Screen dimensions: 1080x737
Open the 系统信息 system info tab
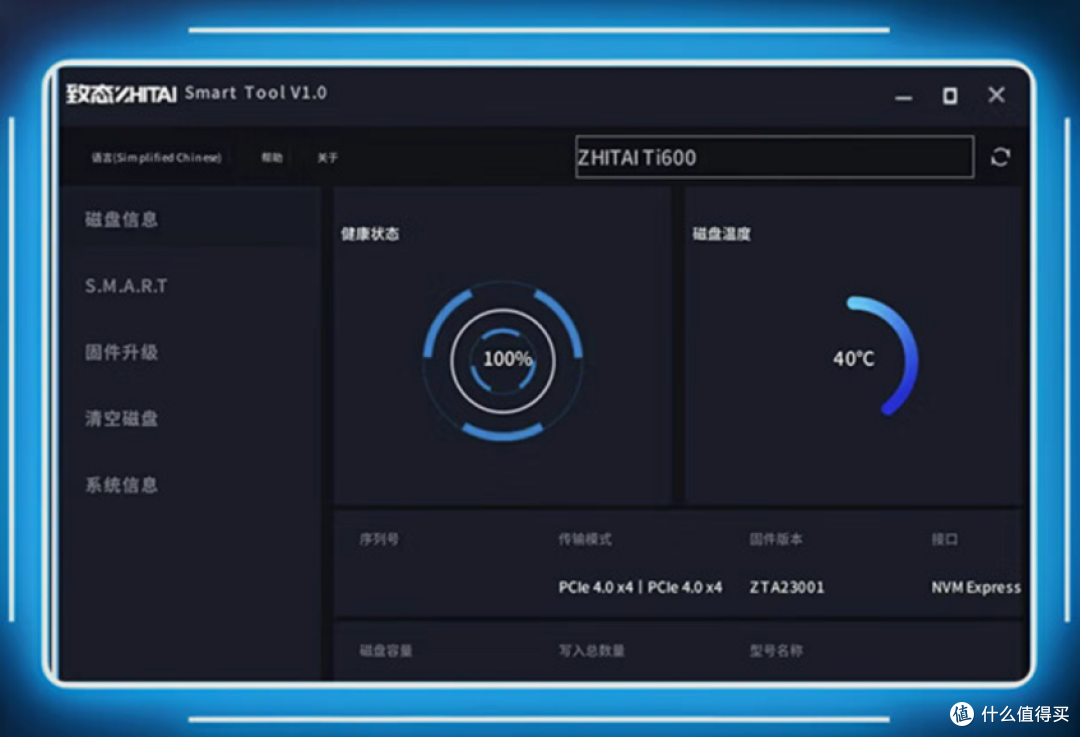[121, 485]
